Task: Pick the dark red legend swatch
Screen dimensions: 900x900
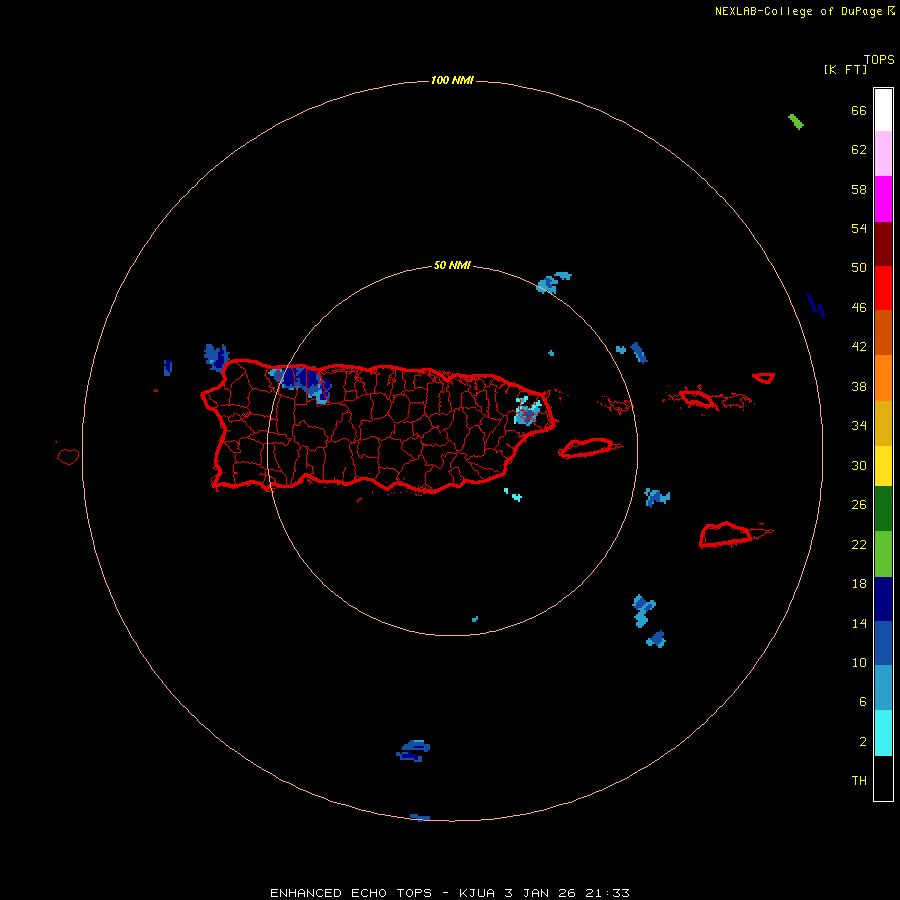Action: [883, 244]
